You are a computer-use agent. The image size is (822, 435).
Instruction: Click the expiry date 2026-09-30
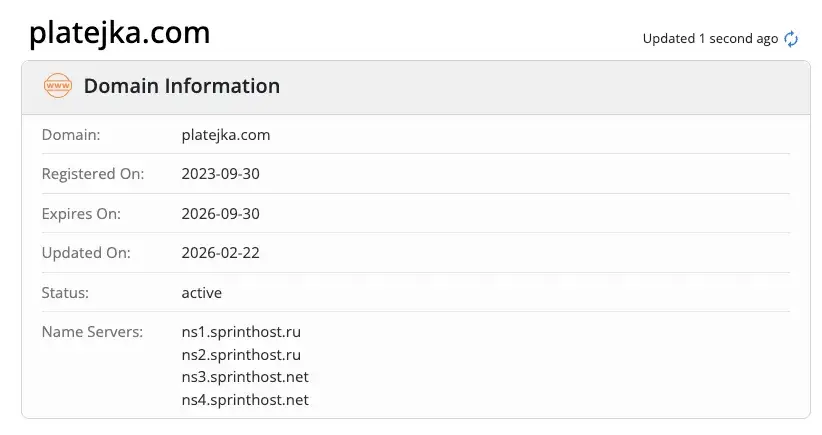tap(221, 213)
